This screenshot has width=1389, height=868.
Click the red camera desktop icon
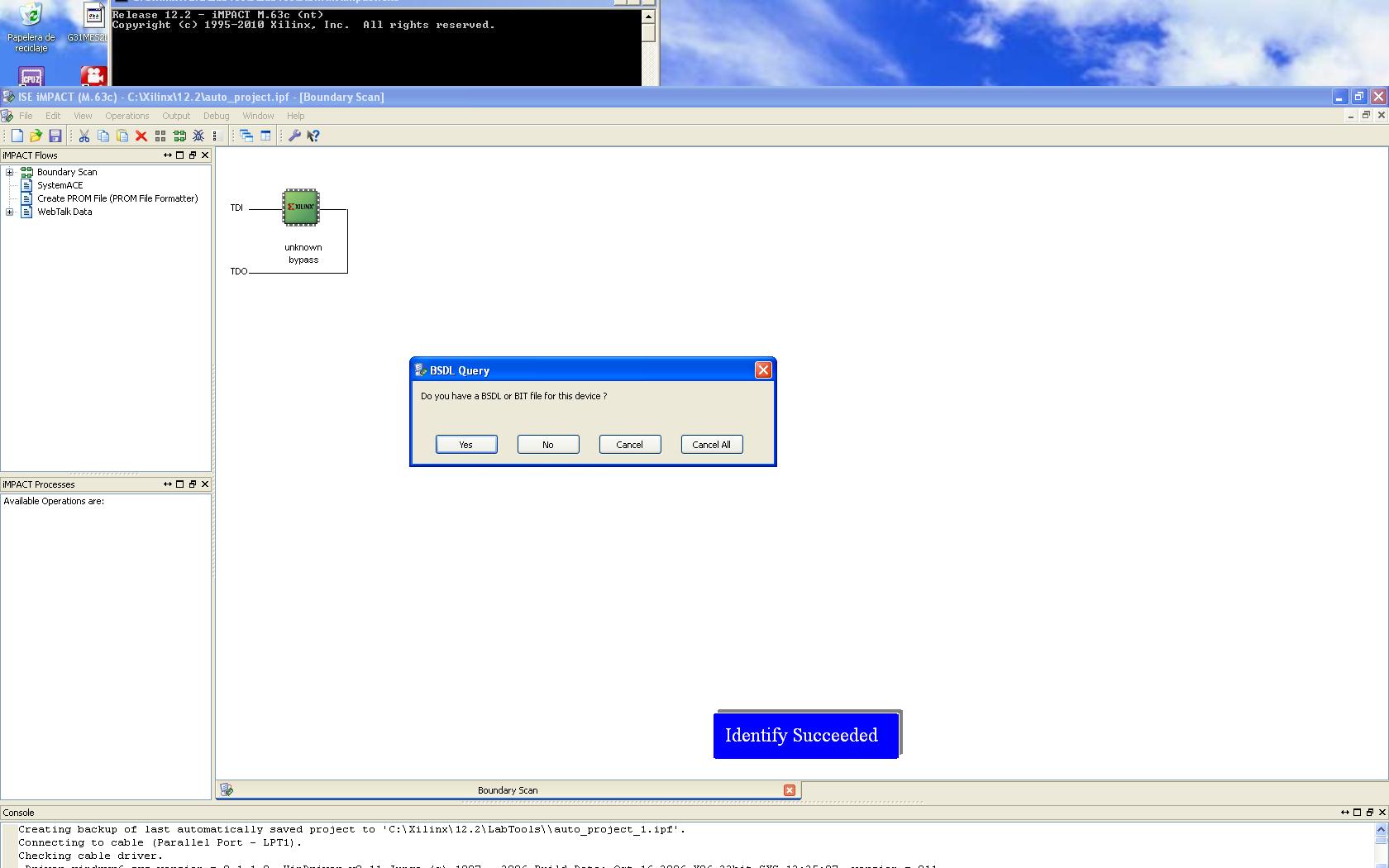[93, 77]
